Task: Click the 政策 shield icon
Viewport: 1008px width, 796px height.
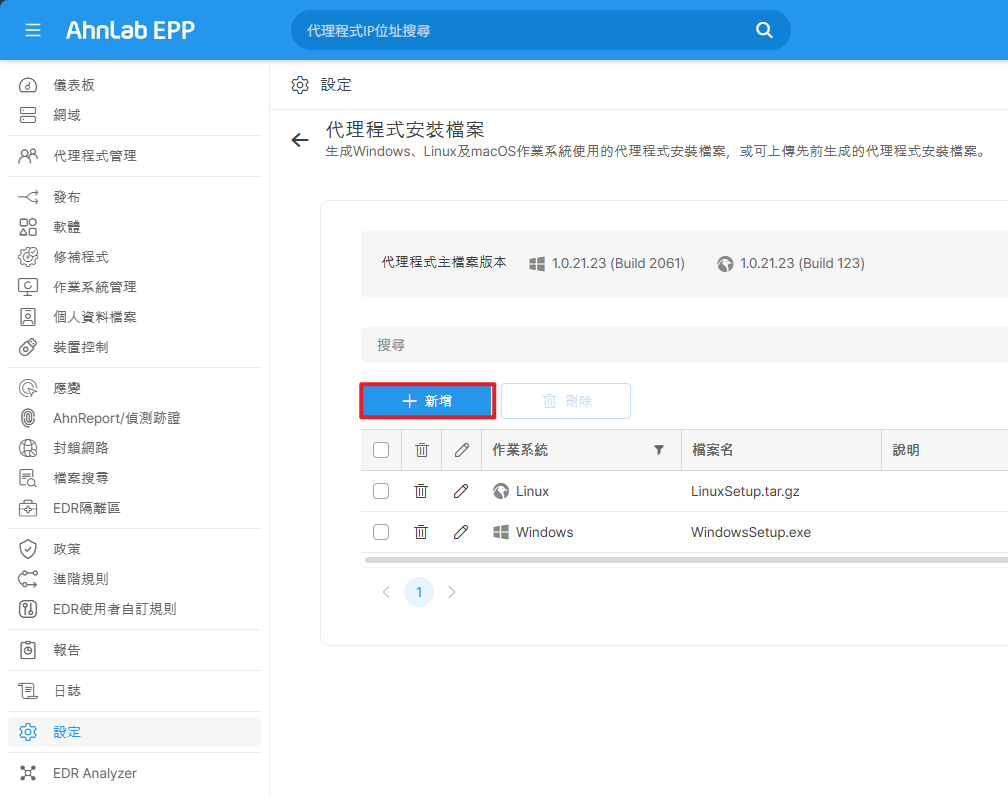Action: tap(28, 549)
